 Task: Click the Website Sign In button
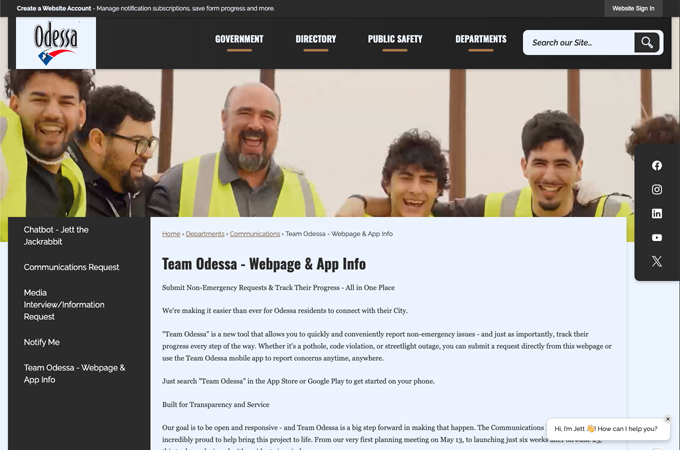point(633,8)
